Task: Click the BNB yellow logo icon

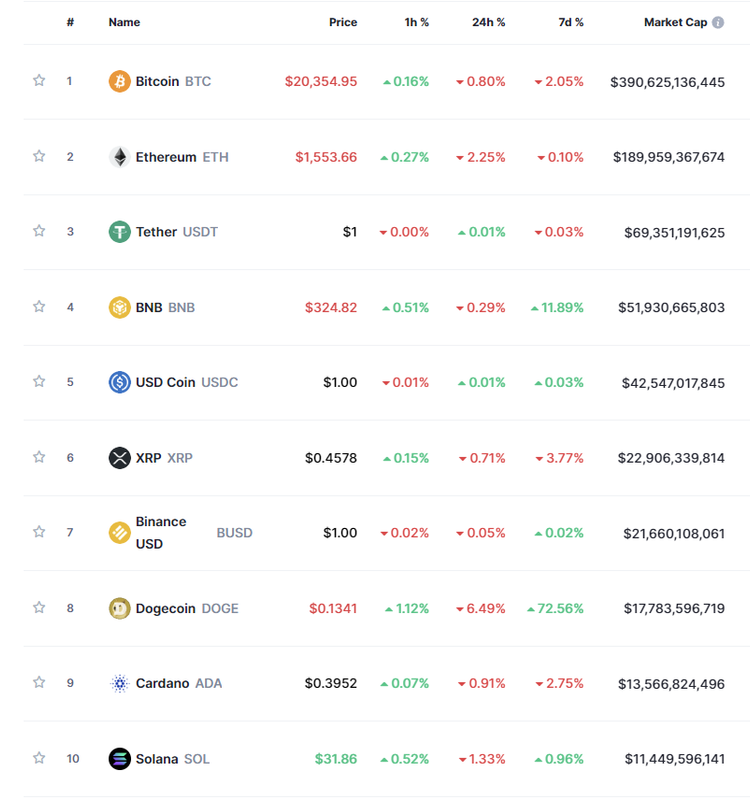Action: click(x=119, y=307)
